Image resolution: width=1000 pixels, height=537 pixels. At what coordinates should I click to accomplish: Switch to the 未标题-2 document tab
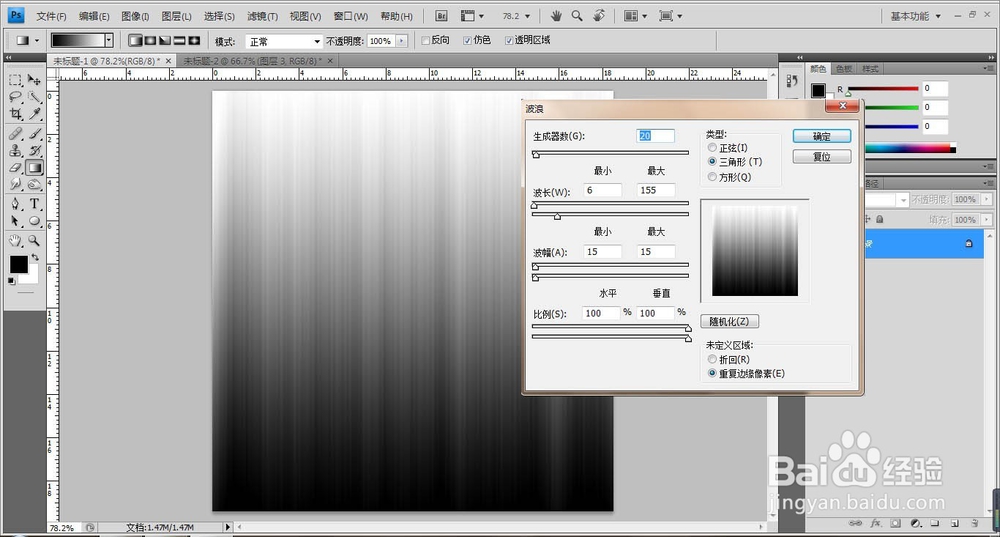(256, 61)
